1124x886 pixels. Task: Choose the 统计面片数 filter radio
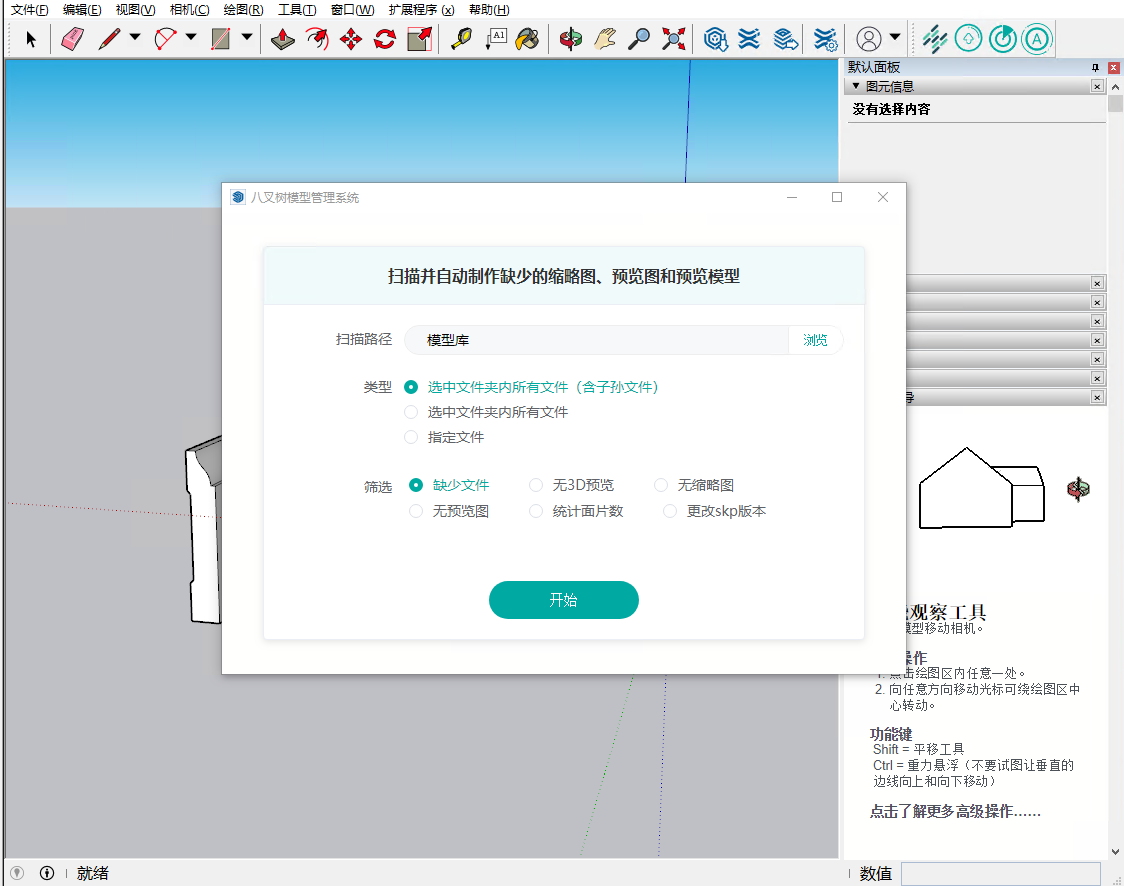coord(535,511)
